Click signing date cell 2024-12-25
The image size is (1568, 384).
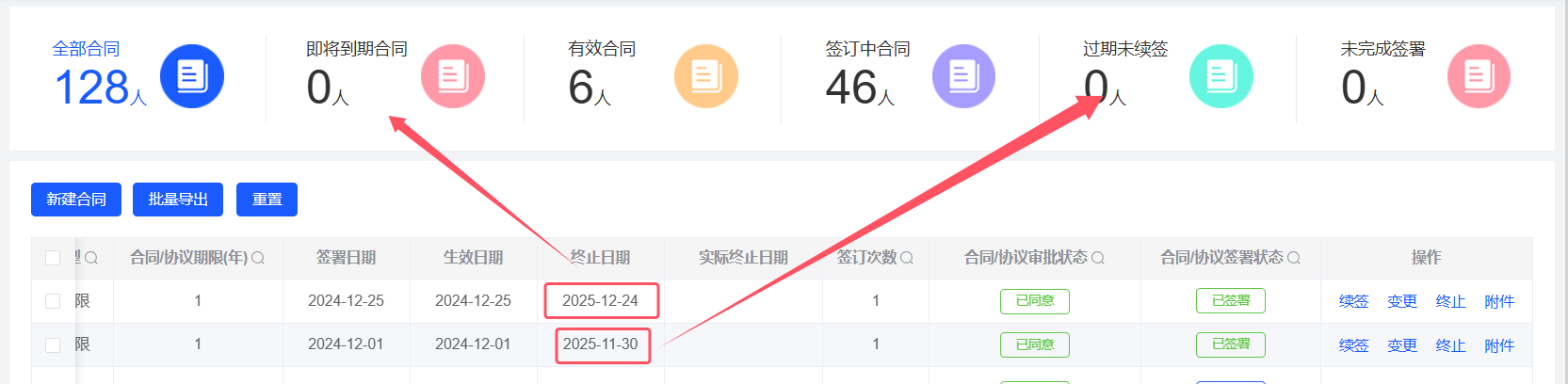(347, 301)
